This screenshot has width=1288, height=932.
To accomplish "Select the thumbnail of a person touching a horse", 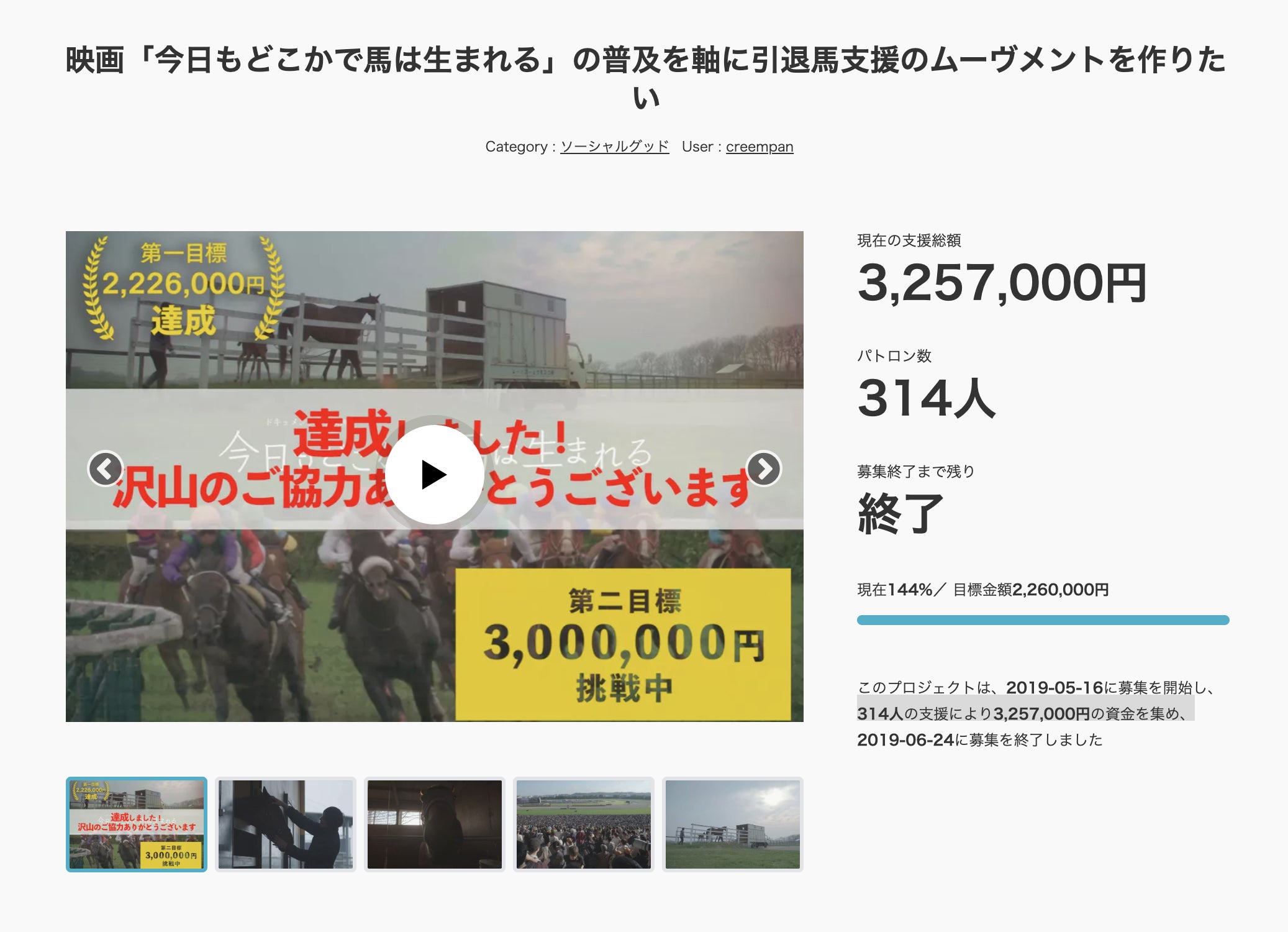I will [x=286, y=824].
